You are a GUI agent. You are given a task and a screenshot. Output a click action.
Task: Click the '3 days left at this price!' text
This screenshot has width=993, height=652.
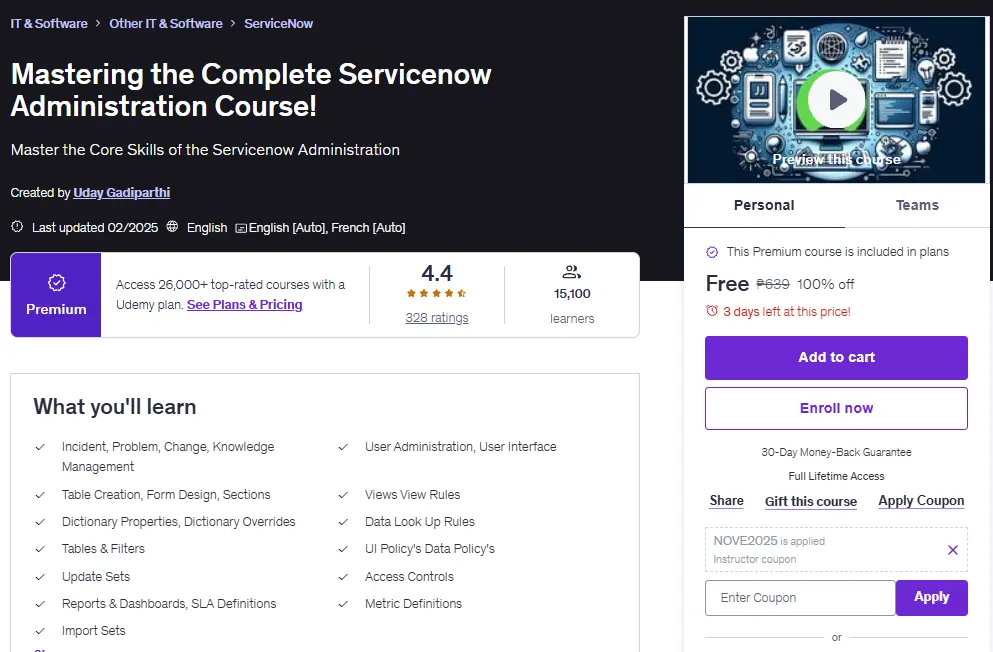[787, 311]
